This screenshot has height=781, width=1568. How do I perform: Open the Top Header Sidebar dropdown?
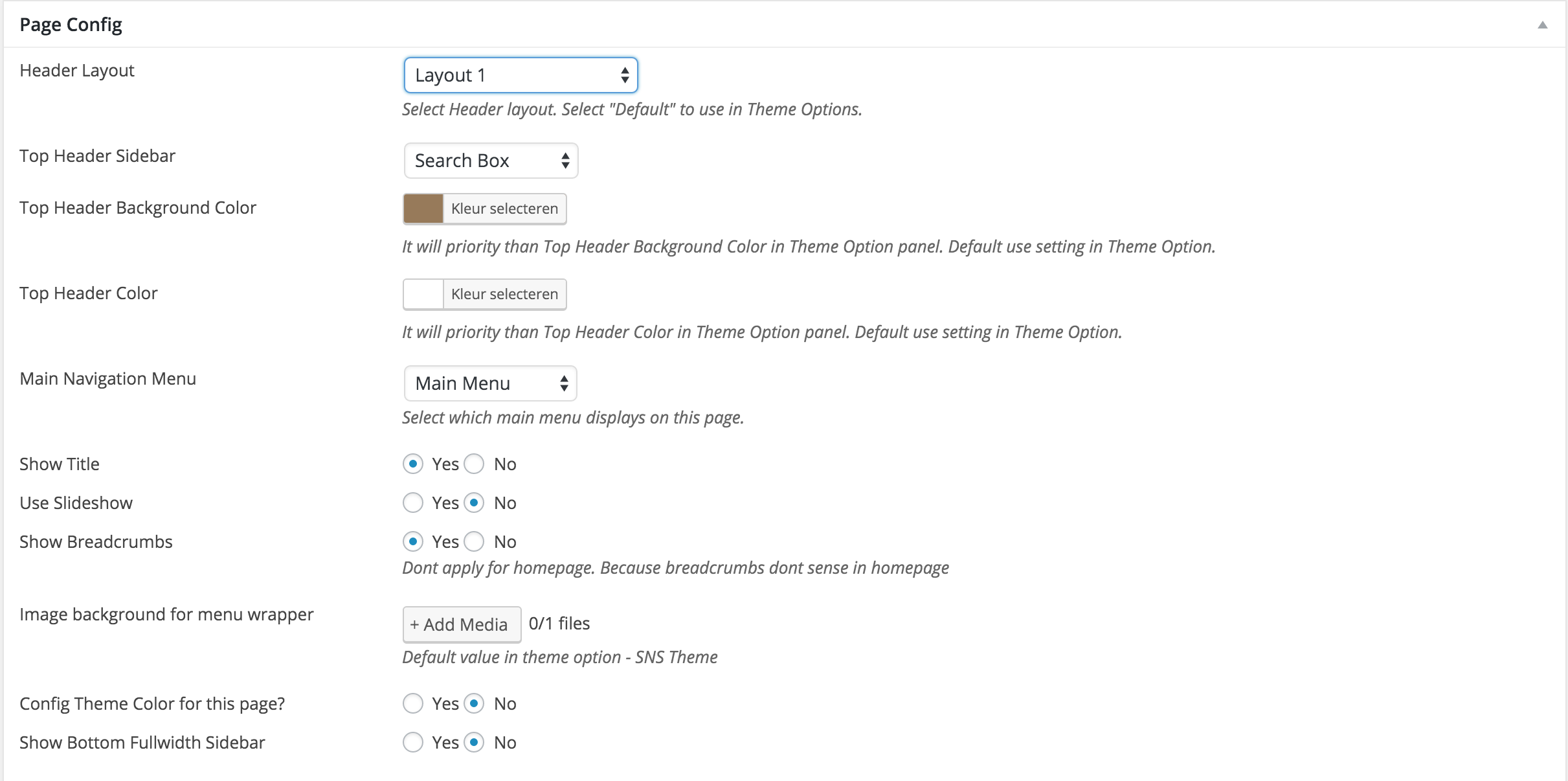point(491,161)
